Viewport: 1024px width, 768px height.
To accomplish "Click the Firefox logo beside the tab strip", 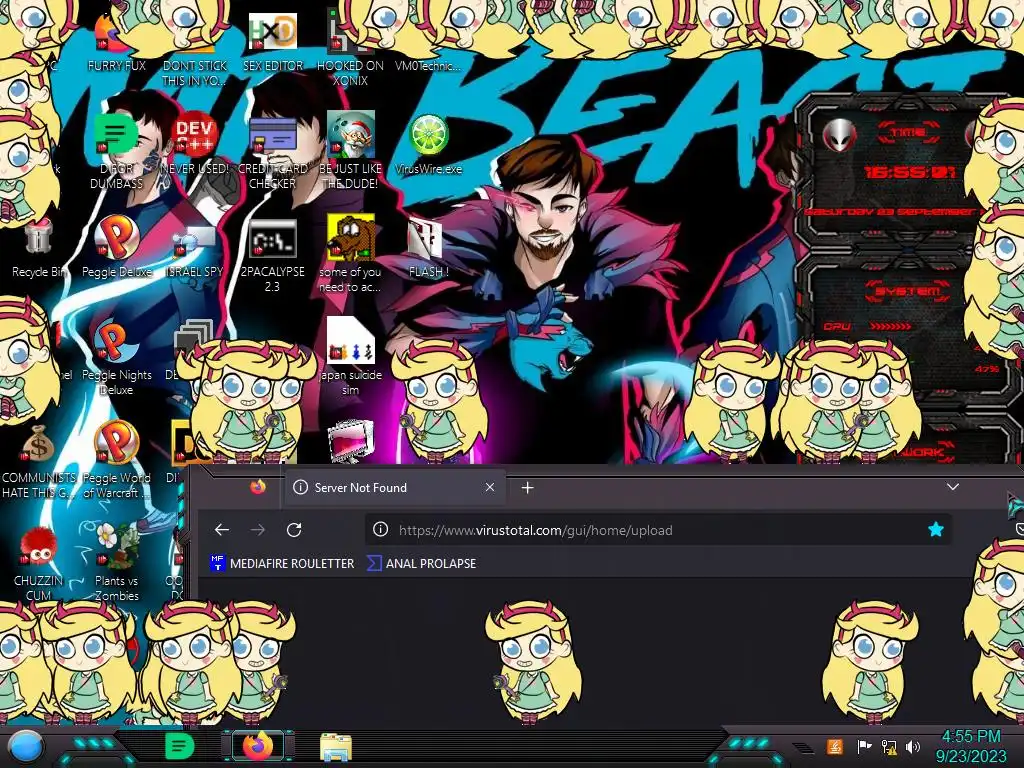I will pyautogui.click(x=258, y=487).
